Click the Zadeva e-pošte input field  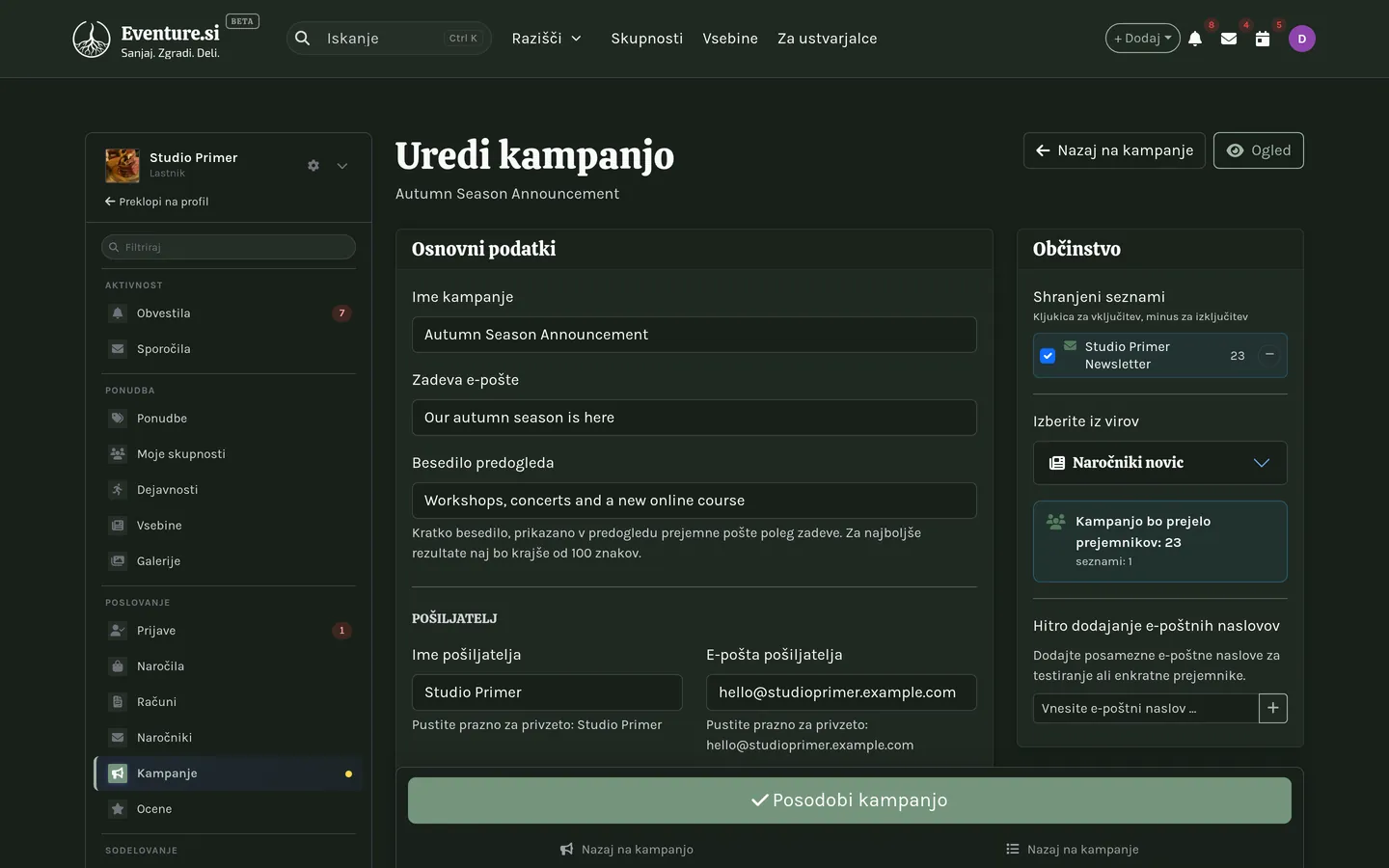click(x=694, y=418)
